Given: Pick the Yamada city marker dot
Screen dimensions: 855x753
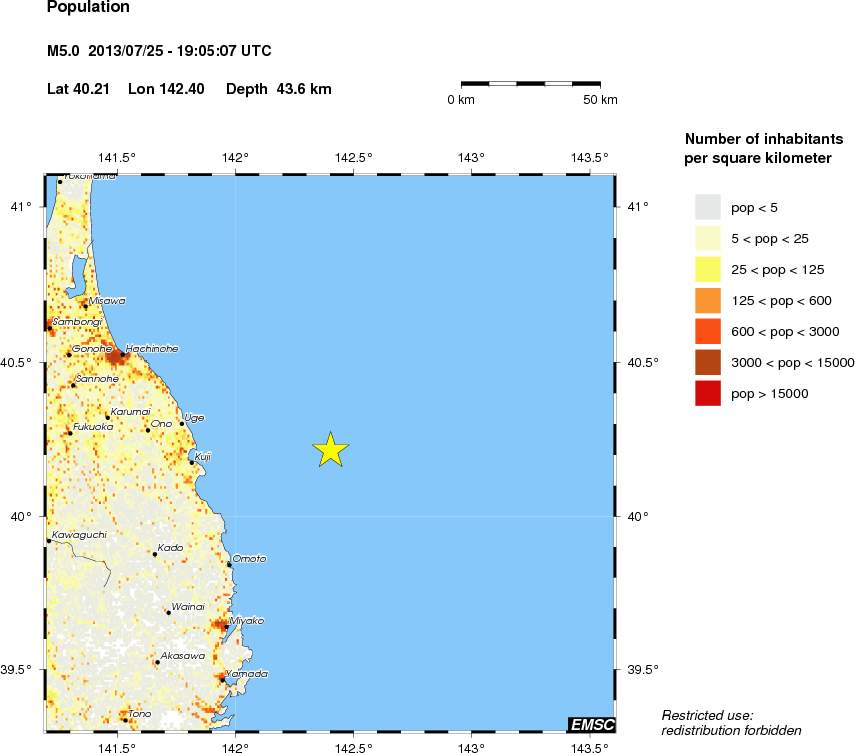Looking at the screenshot, I should point(222,680).
